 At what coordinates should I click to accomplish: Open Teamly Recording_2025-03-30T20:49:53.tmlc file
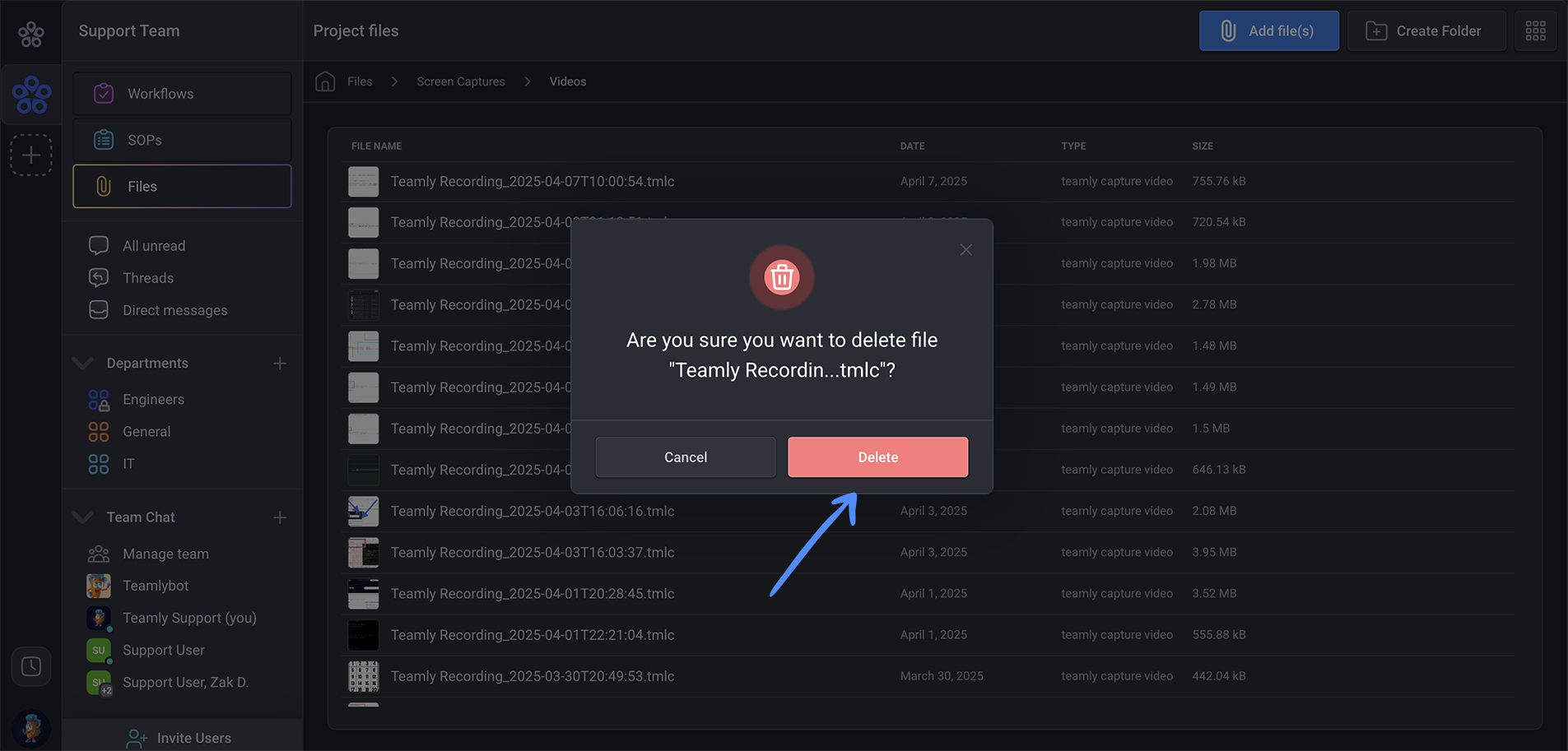[532, 676]
